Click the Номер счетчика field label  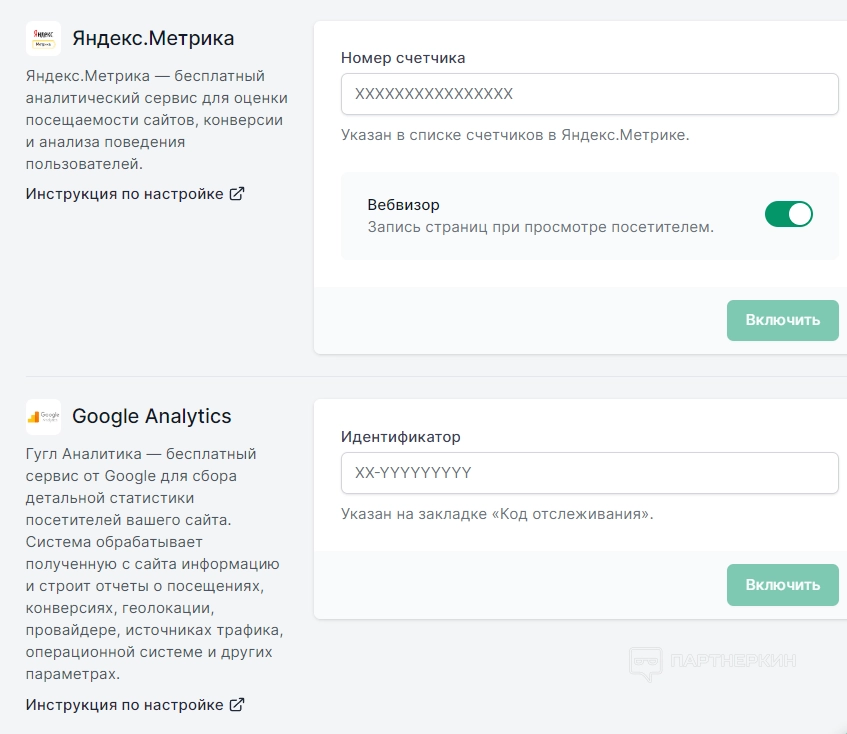[x=403, y=58]
